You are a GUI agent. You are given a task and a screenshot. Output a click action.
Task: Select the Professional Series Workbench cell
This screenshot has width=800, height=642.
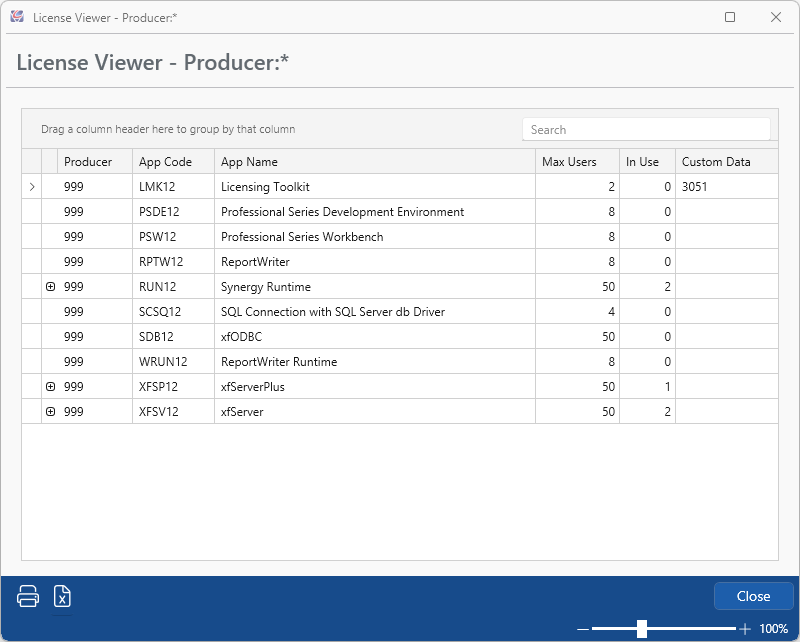click(374, 237)
